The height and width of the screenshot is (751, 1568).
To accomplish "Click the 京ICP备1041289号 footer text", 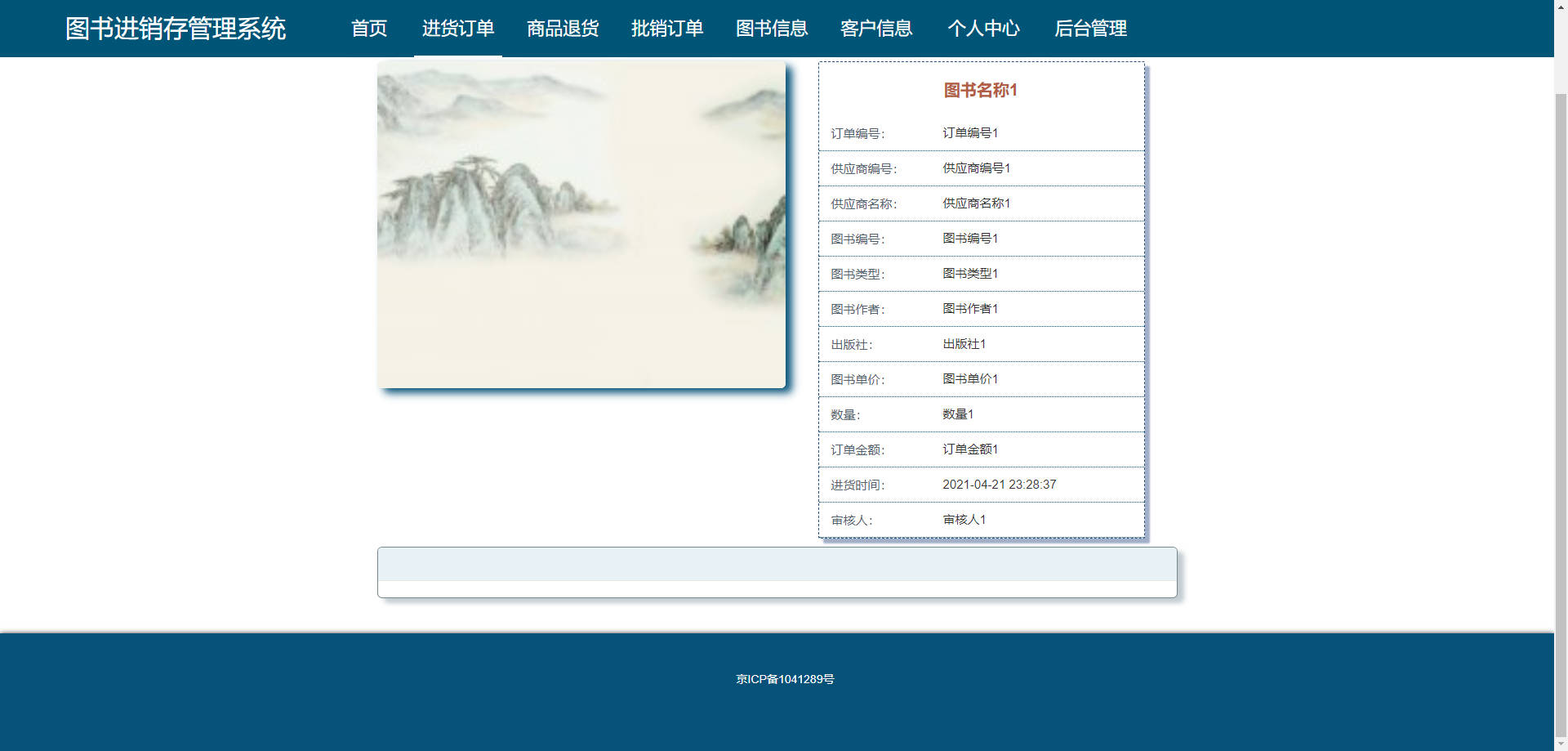I will pos(785,679).
